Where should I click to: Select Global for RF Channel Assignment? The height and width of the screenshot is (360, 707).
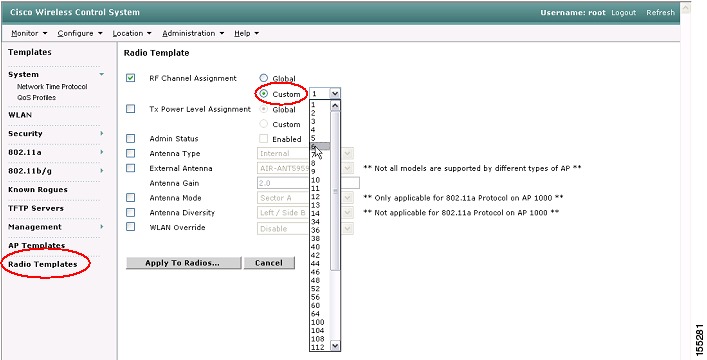click(x=264, y=78)
